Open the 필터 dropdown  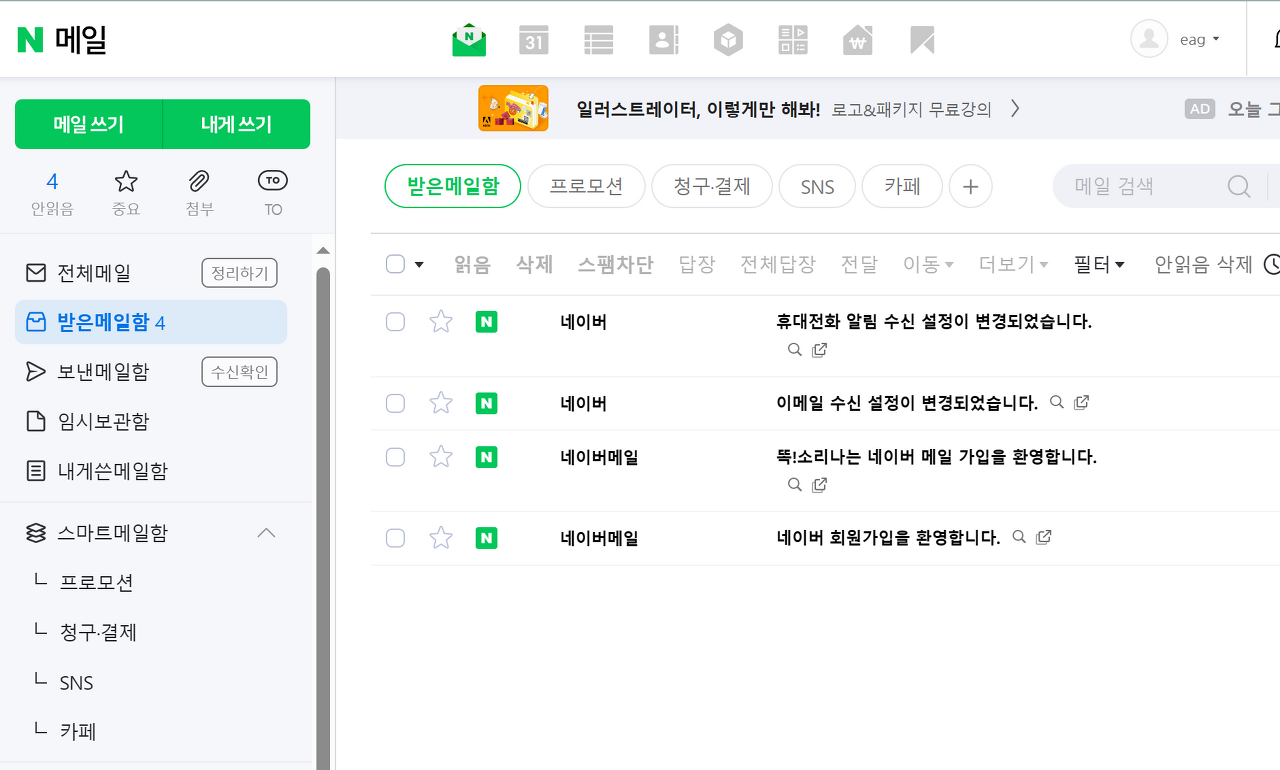pos(1098,263)
